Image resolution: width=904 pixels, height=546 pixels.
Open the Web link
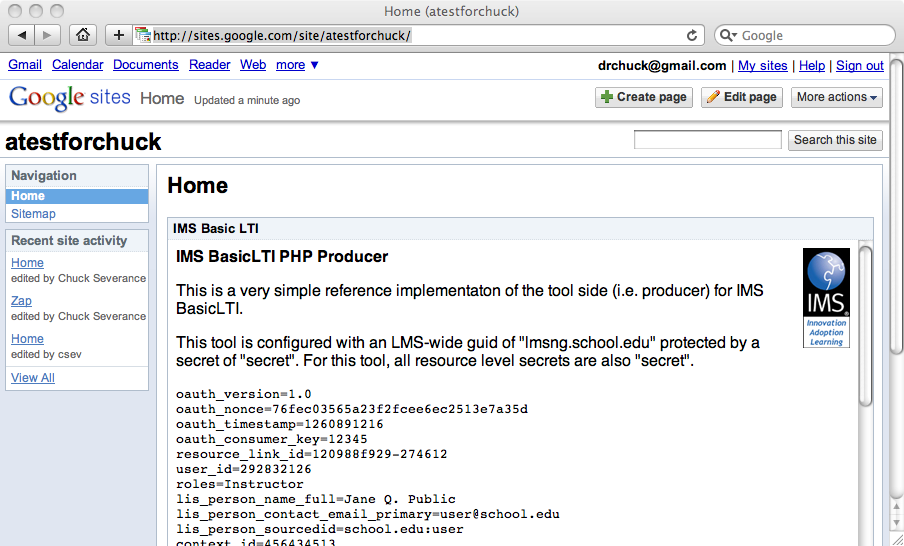[x=253, y=65]
